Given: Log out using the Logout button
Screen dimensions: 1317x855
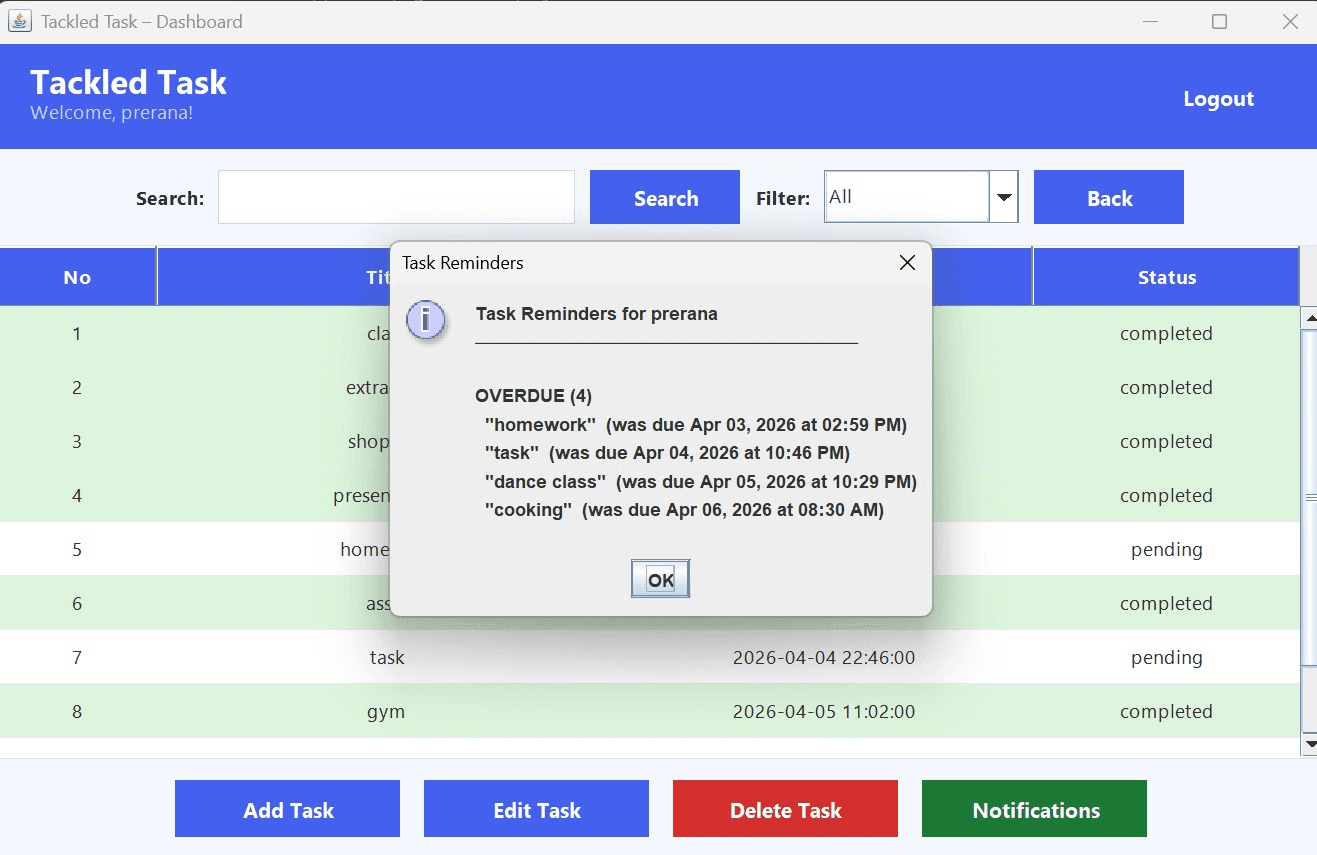Looking at the screenshot, I should (1218, 98).
